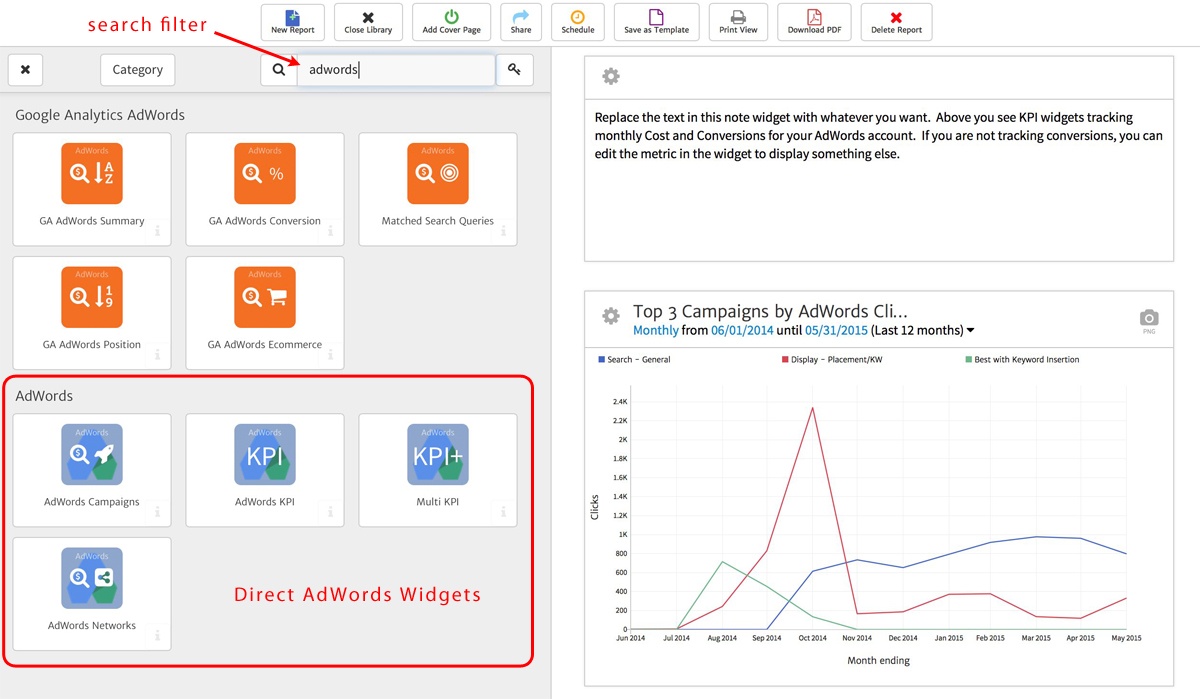The width and height of the screenshot is (1200, 699).
Task: Click Save as Template
Action: (656, 22)
